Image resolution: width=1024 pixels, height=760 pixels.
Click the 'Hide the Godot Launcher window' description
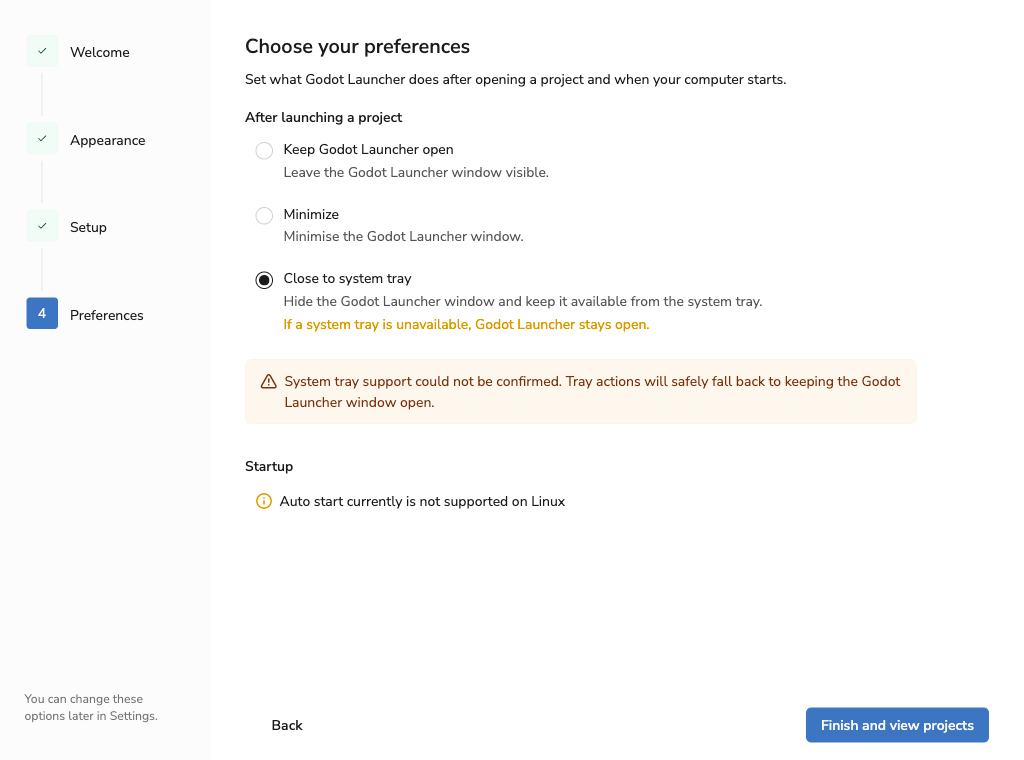point(522,302)
